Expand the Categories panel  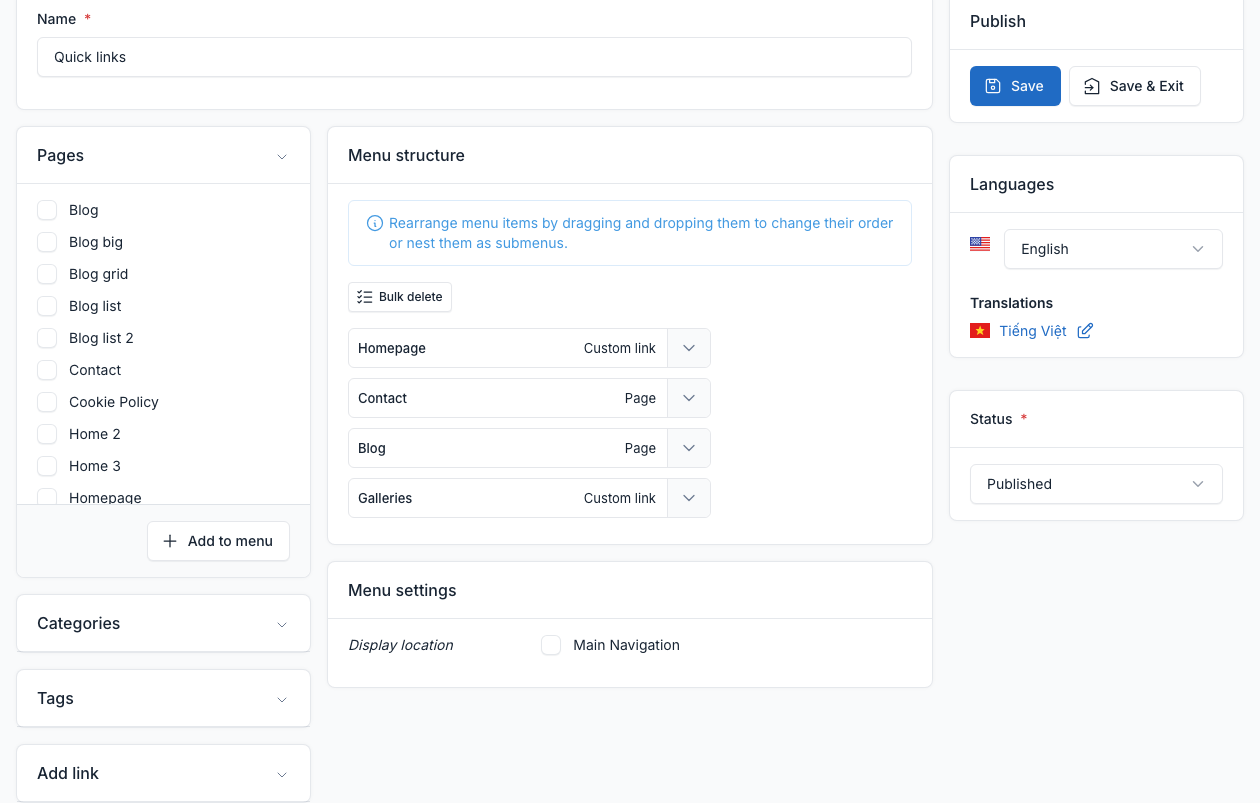click(282, 624)
